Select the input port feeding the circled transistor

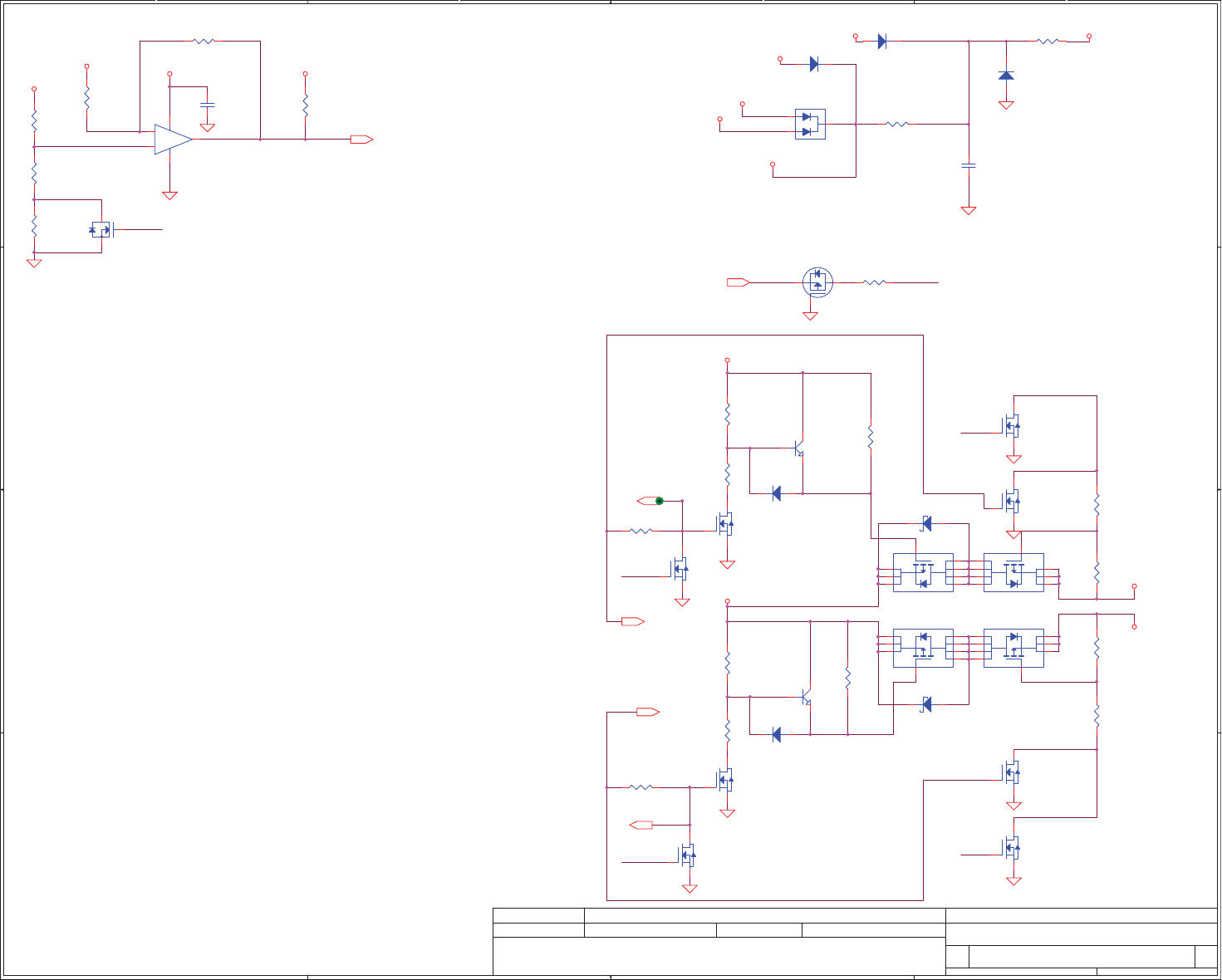pos(739,282)
